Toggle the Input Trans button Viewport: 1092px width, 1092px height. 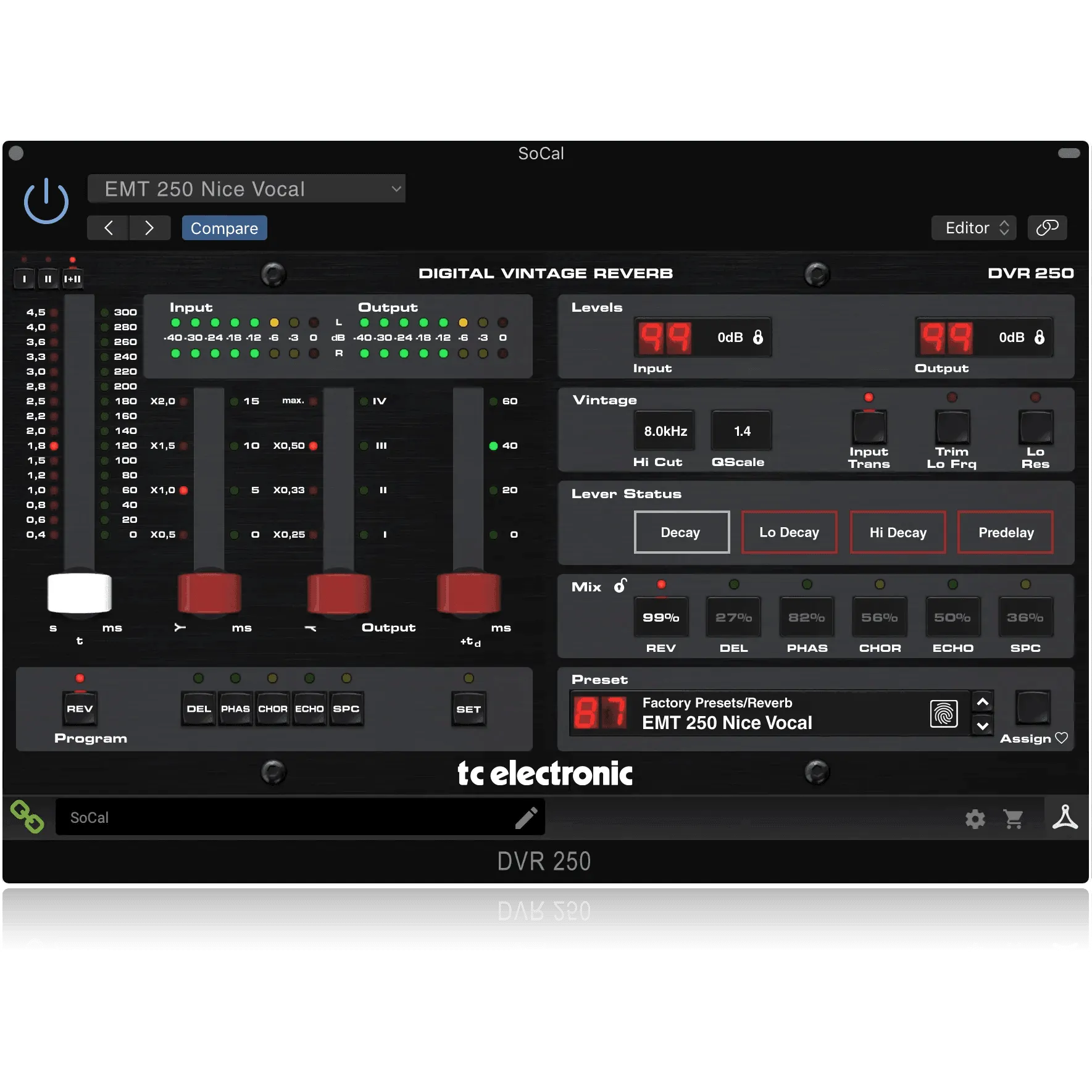[x=869, y=427]
